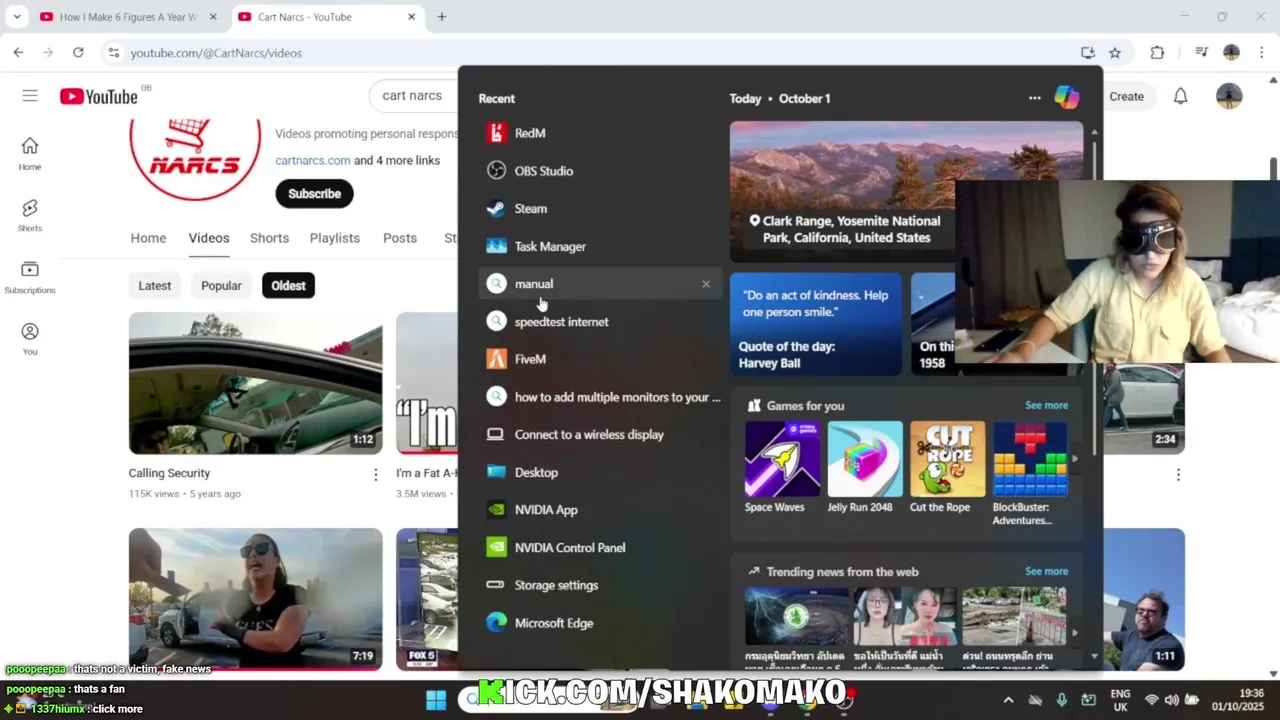1280x720 pixels.
Task: Click the Chrome address bar URL
Action: [x=216, y=53]
